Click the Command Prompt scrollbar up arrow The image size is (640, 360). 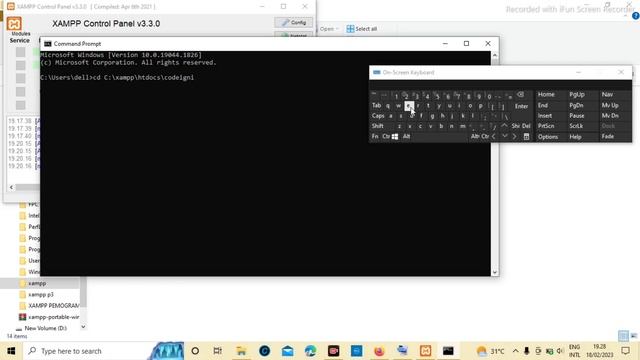click(495, 55)
